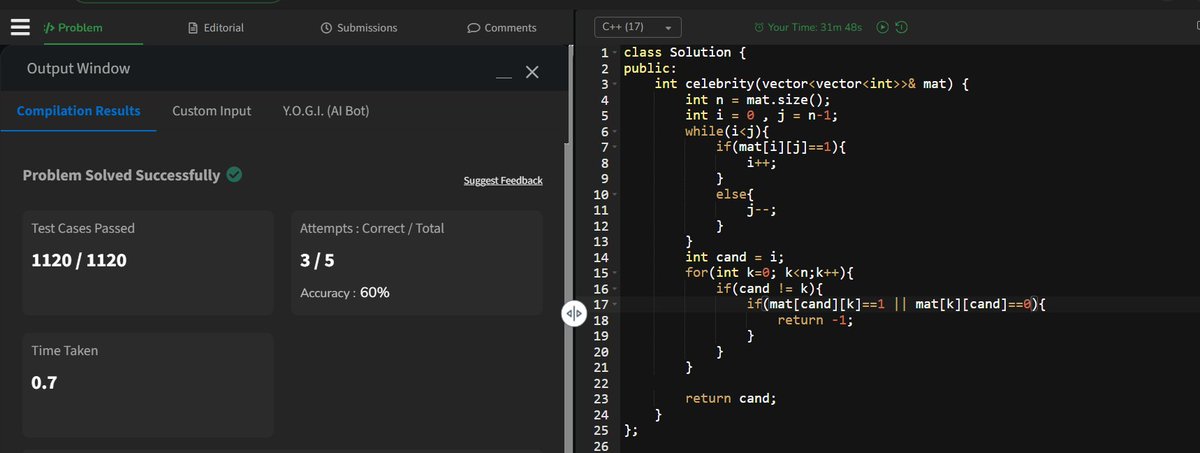Click line number 14 in the editor gutter

[x=601, y=257]
